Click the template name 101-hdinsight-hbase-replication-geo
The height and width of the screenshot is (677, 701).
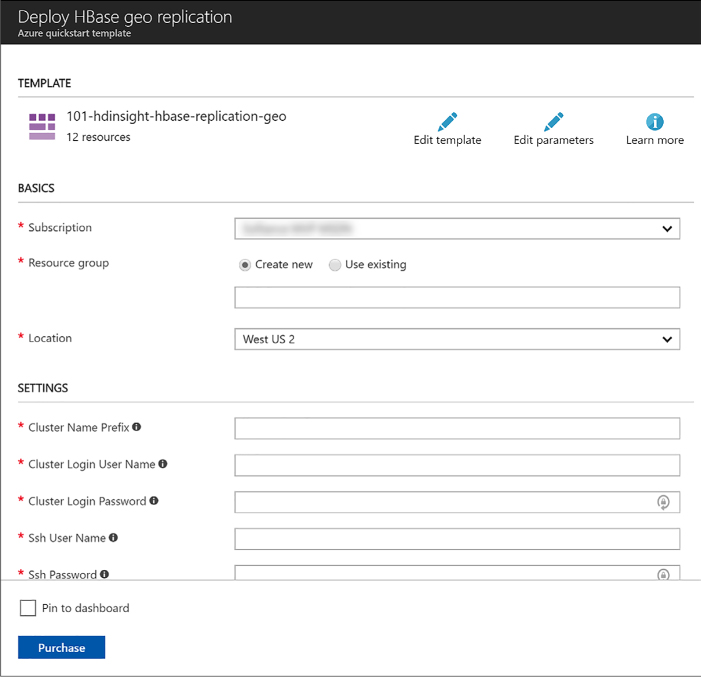click(x=177, y=116)
